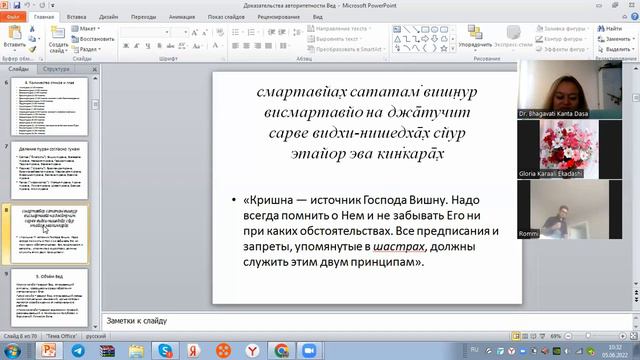
Task: Justify the text
Action: (269, 46)
